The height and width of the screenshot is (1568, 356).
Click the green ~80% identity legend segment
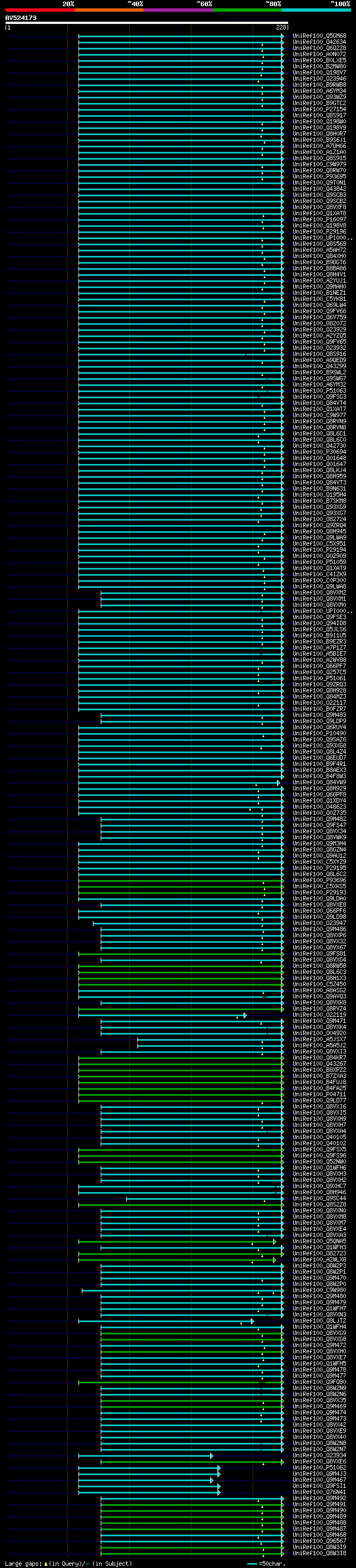[x=247, y=10]
